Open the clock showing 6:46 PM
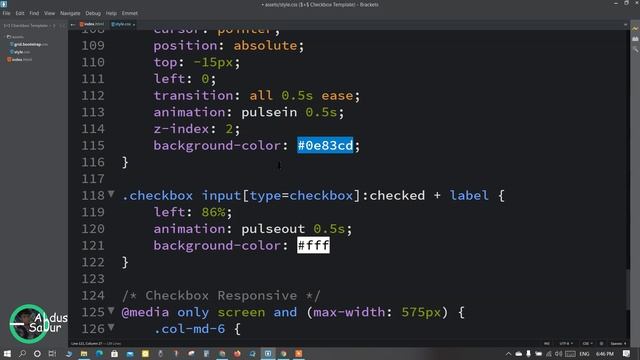This screenshot has width=640, height=360. (604, 354)
